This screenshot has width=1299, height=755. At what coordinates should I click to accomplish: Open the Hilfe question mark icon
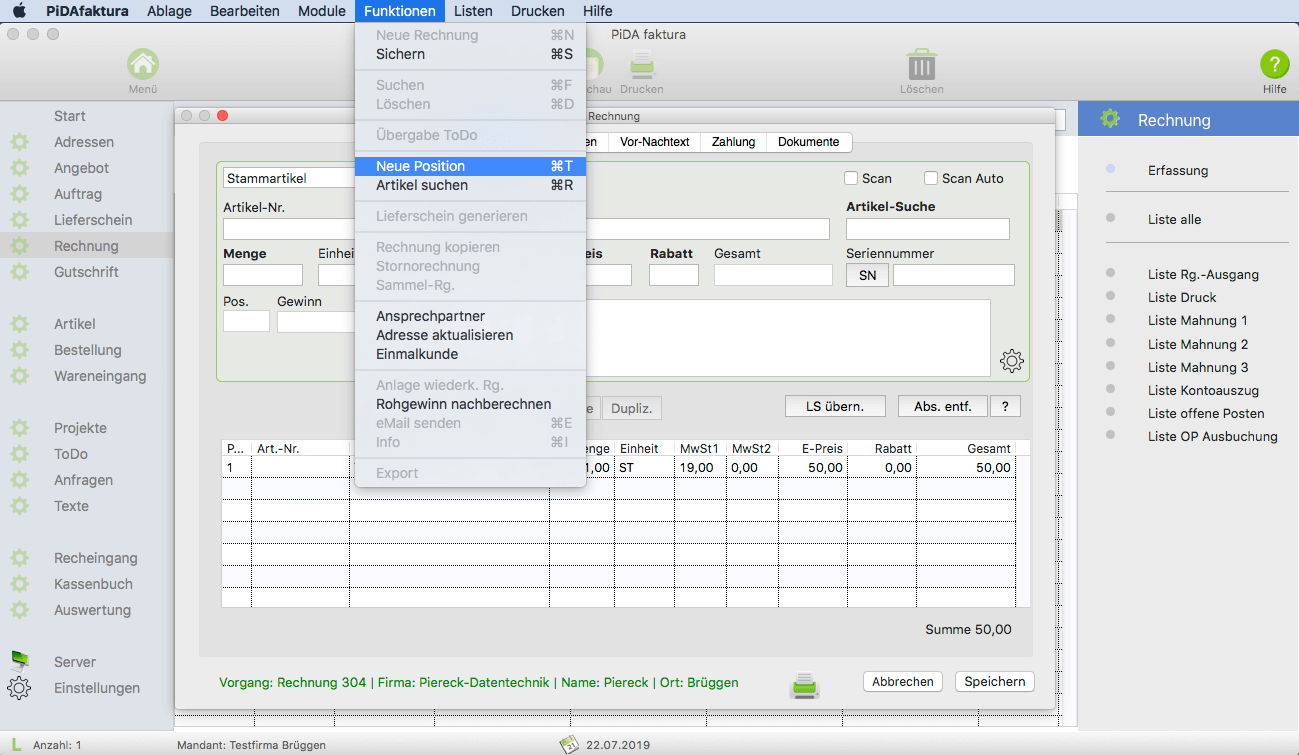(x=1274, y=65)
